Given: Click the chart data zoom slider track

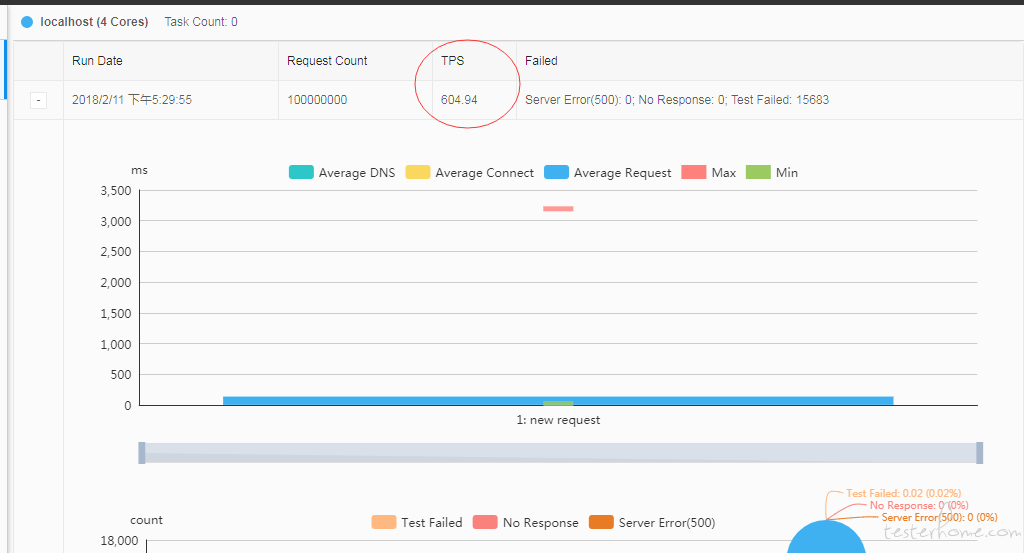Looking at the screenshot, I should point(560,453).
